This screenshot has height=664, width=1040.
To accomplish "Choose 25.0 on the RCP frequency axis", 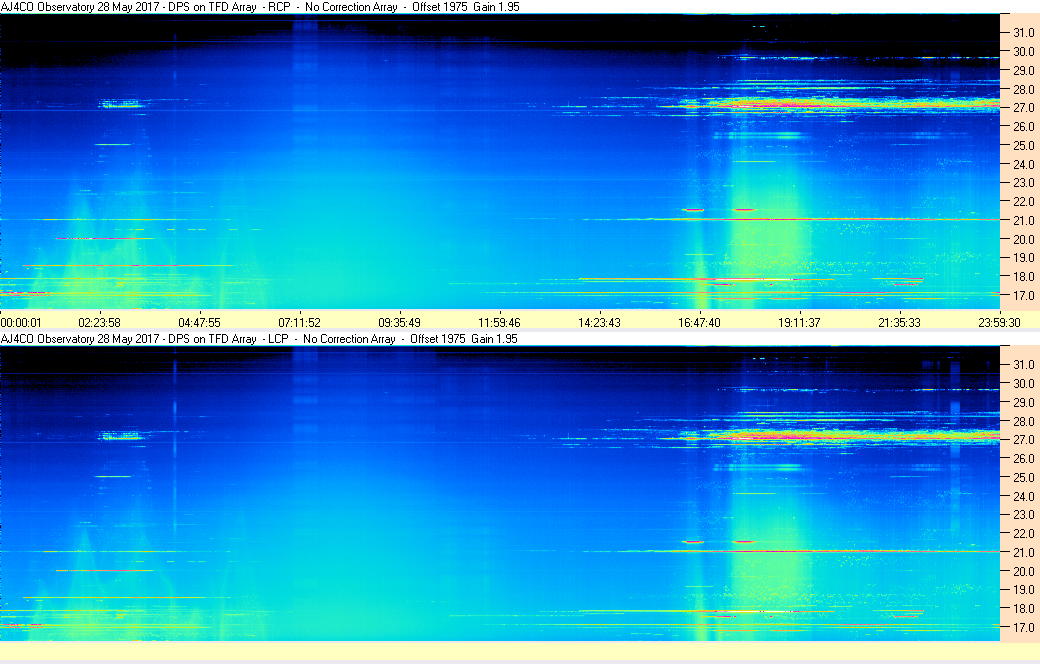I will [1023, 145].
